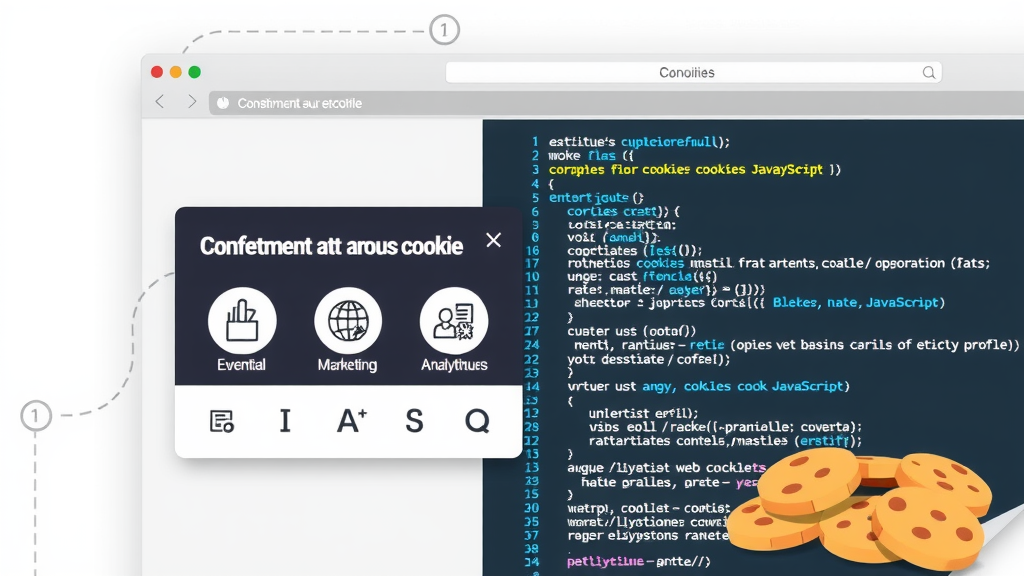Enable Marketing cookies via the globe icon

[347, 320]
